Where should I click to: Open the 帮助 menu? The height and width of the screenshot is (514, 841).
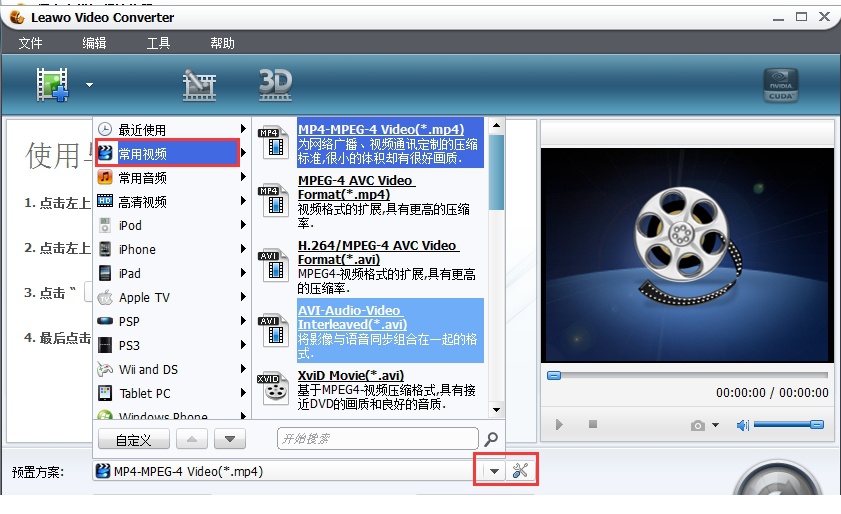click(x=222, y=43)
